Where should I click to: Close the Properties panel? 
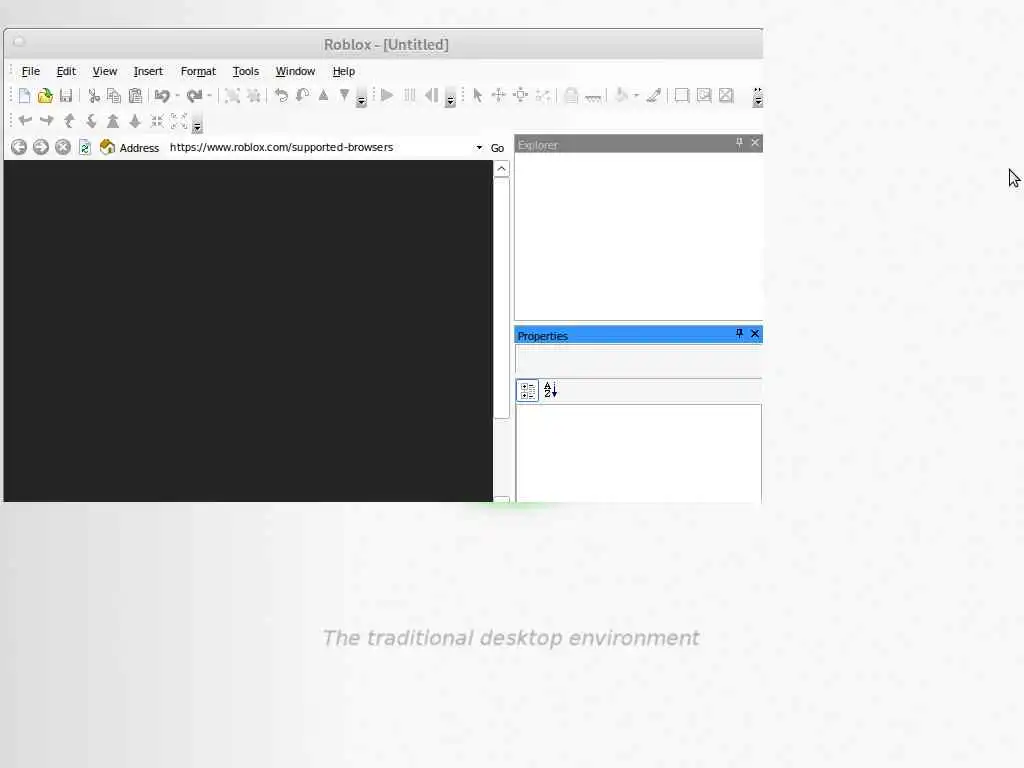click(x=755, y=334)
